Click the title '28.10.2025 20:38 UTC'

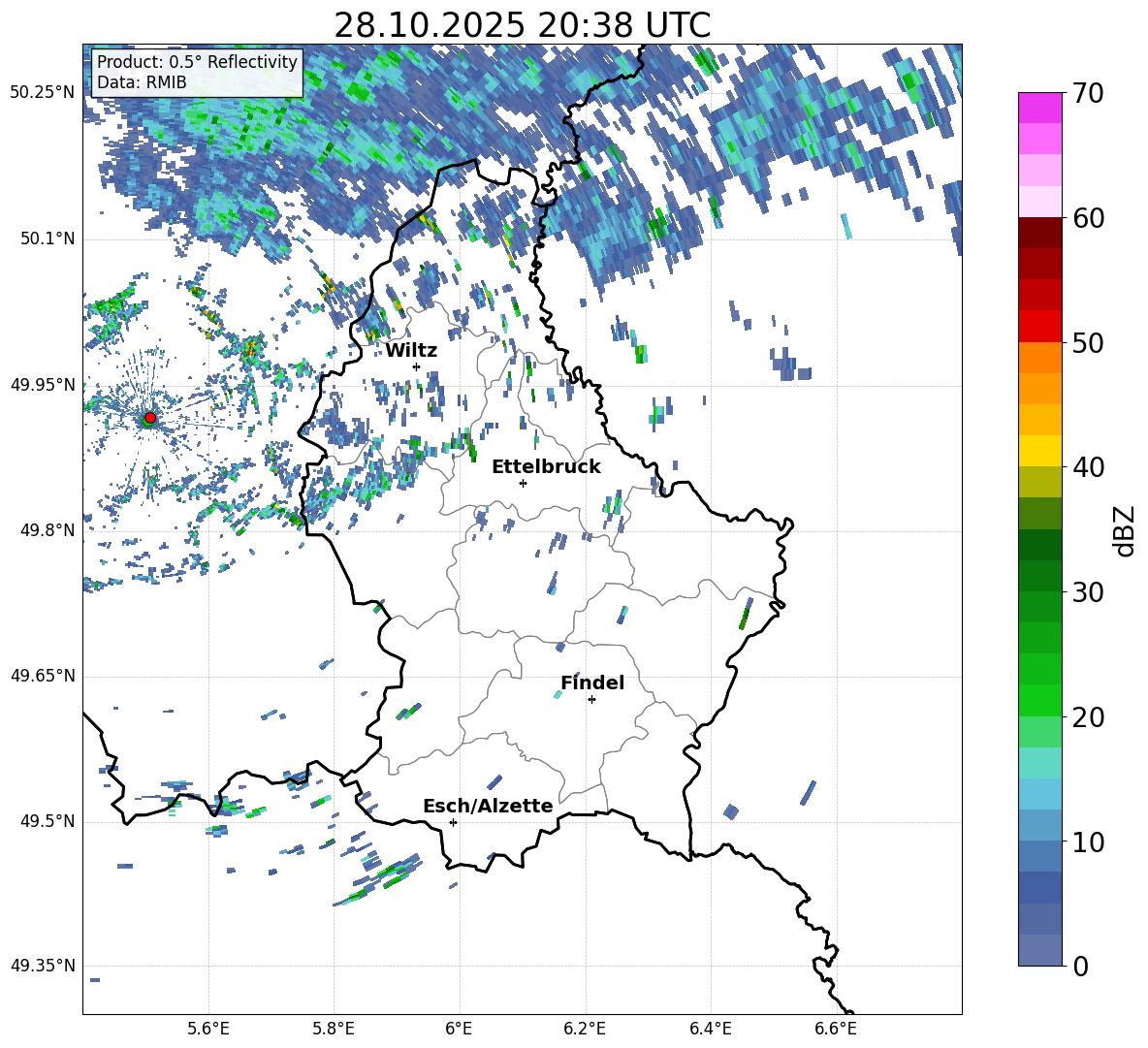522,25
